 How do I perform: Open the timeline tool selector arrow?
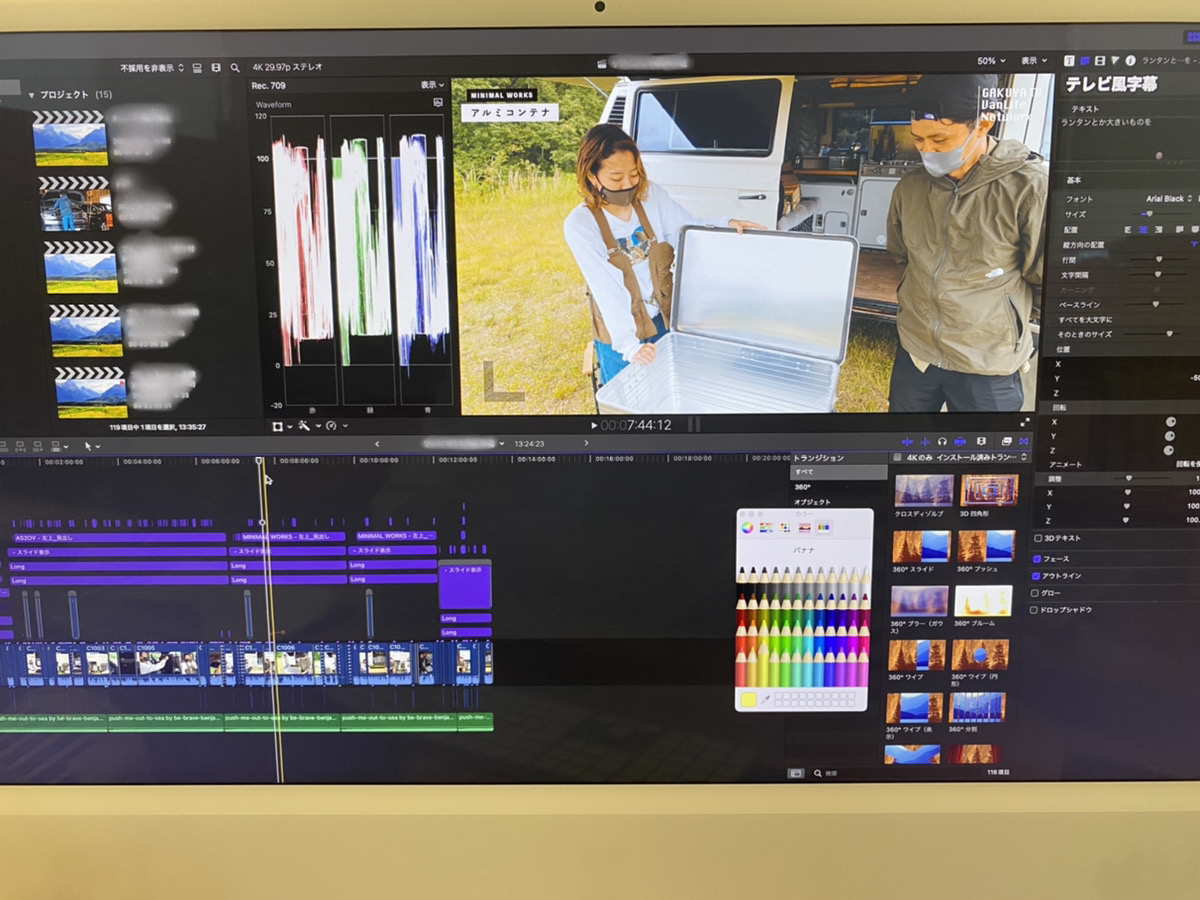[x=91, y=446]
